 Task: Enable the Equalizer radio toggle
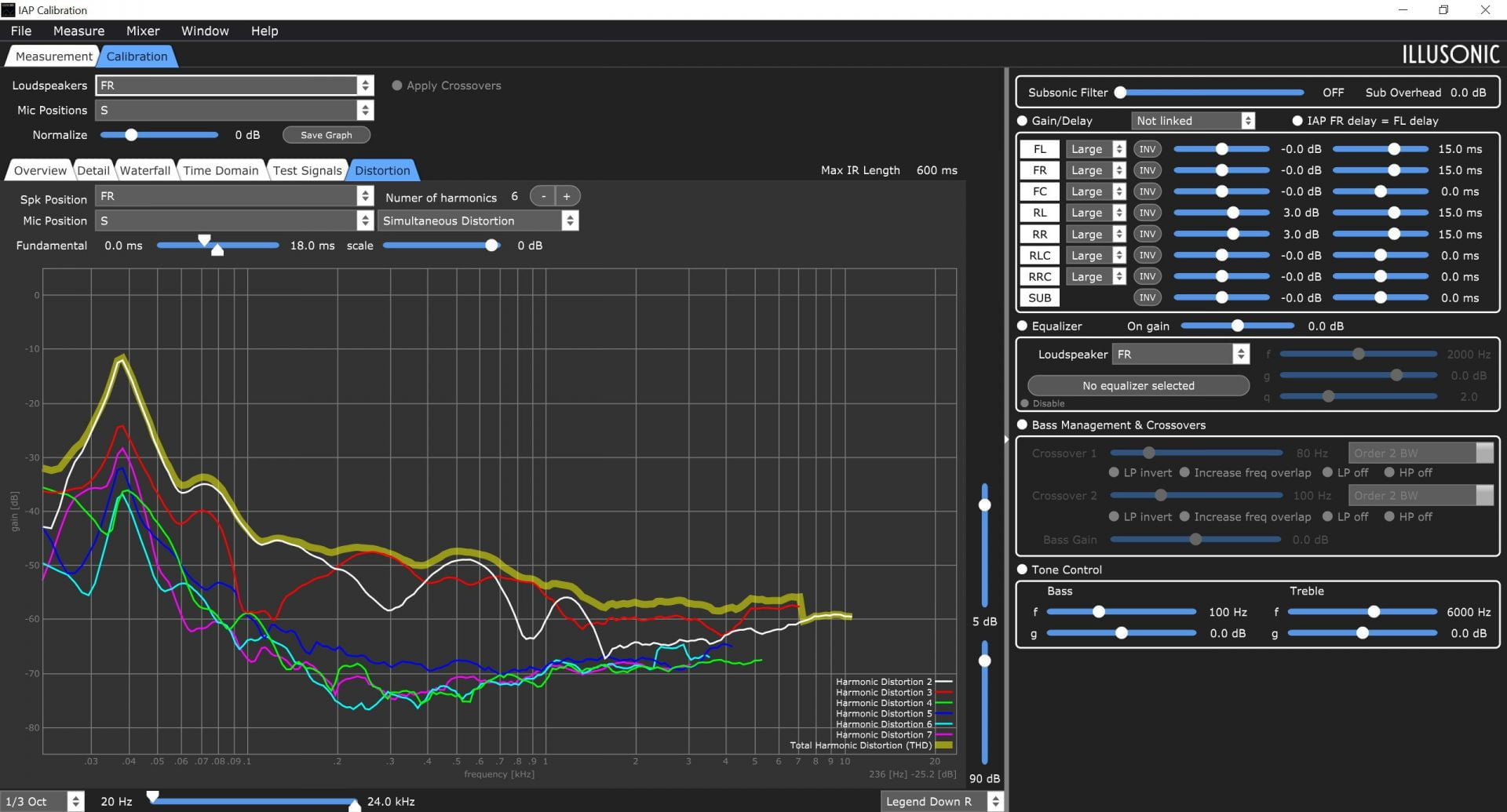1022,326
